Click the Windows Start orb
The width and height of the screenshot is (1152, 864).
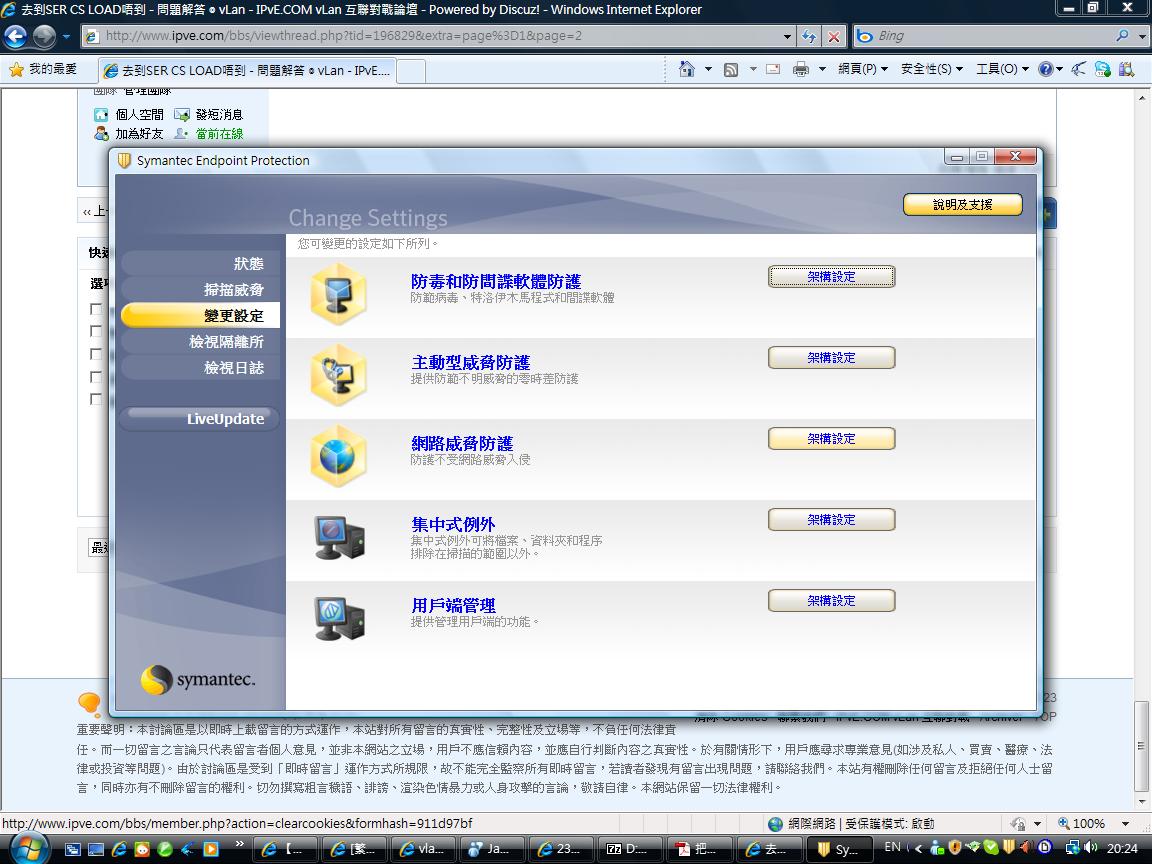click(30, 848)
